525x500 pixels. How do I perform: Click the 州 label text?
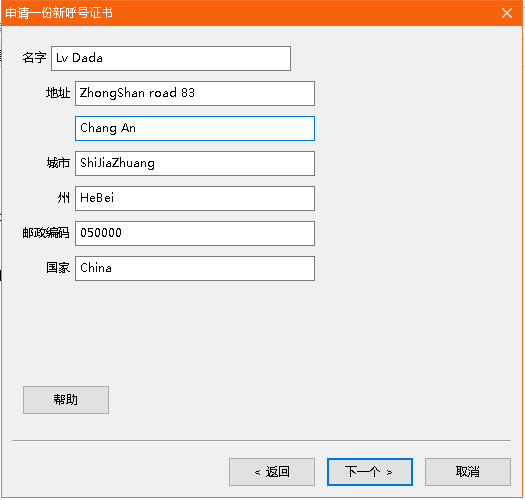click(64, 198)
